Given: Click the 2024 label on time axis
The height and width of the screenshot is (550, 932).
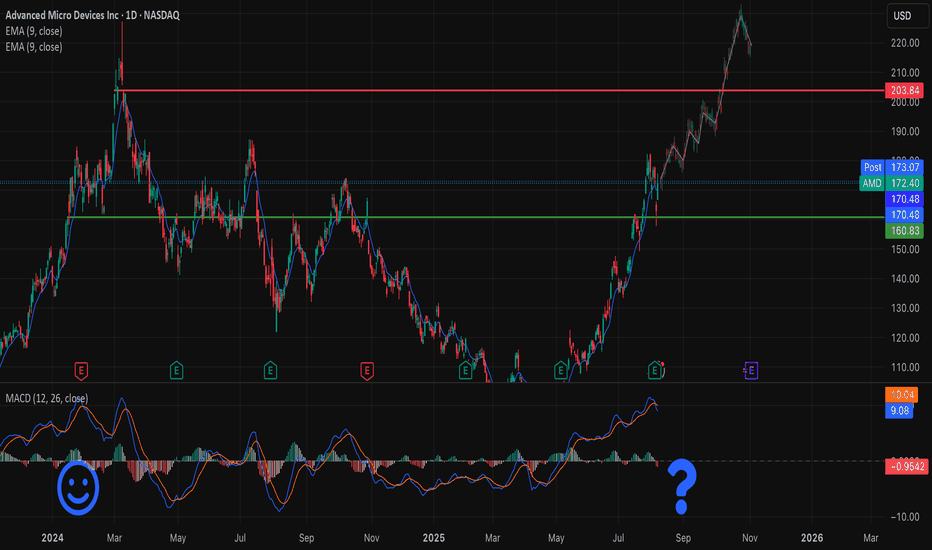Looking at the screenshot, I should pyautogui.click(x=52, y=538).
